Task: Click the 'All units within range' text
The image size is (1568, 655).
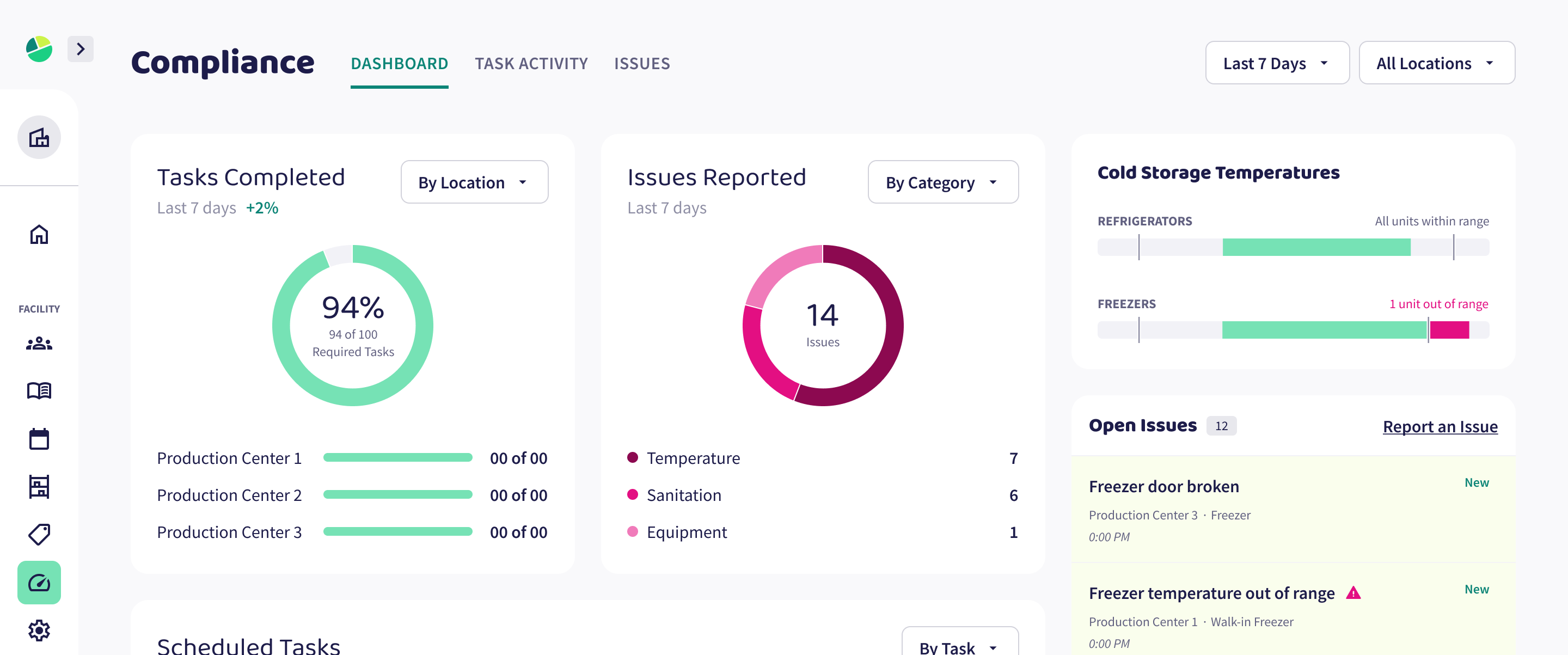Action: pyautogui.click(x=1432, y=221)
